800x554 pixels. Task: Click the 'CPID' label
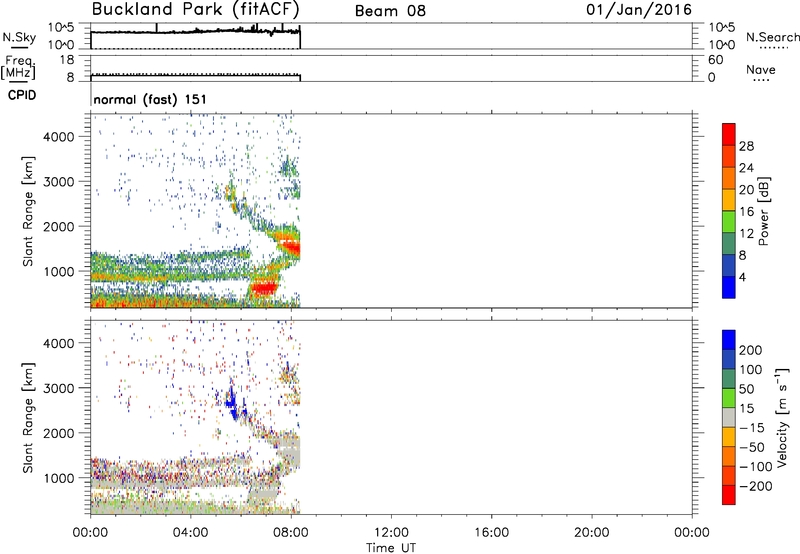22,95
